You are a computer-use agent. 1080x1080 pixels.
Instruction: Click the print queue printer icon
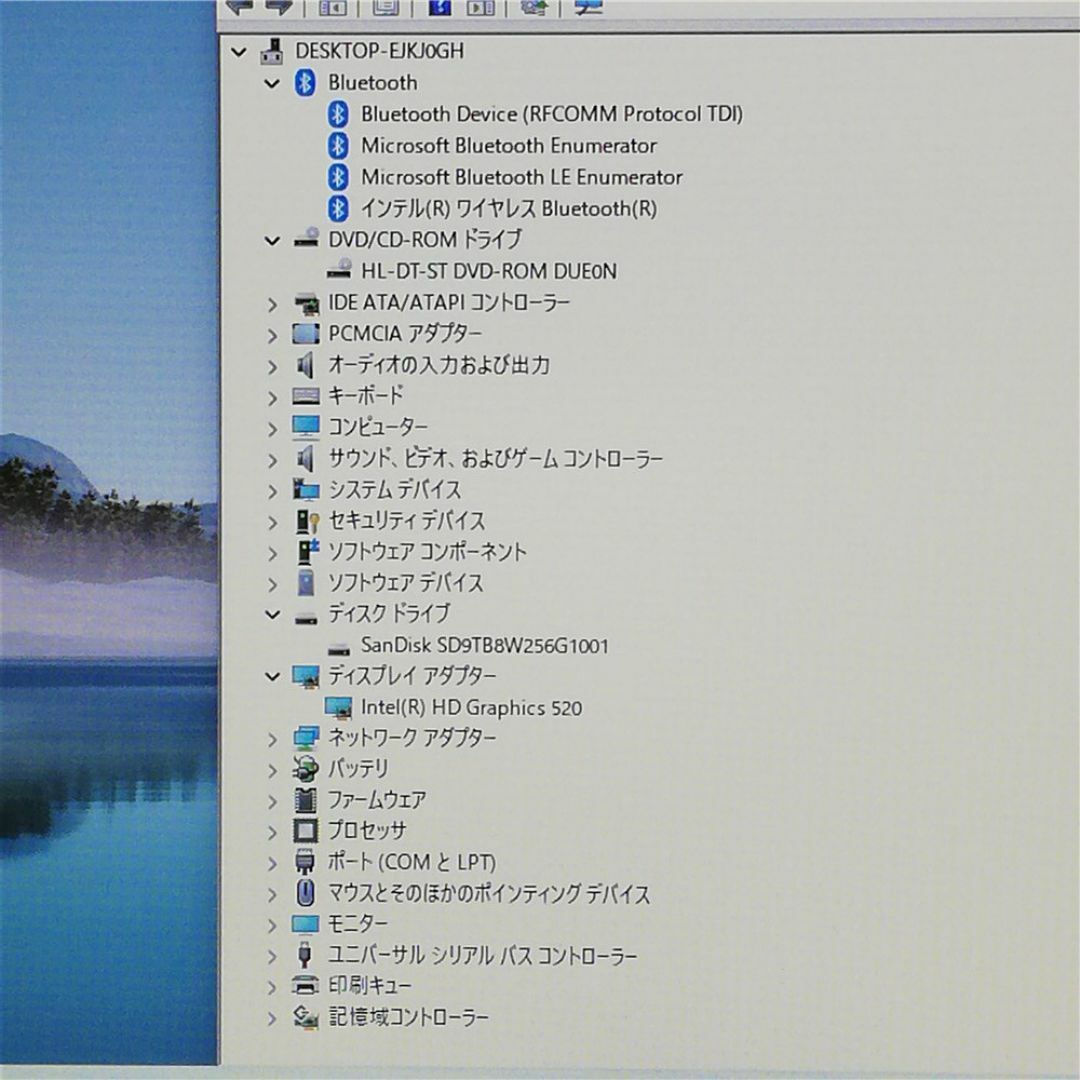click(x=305, y=986)
